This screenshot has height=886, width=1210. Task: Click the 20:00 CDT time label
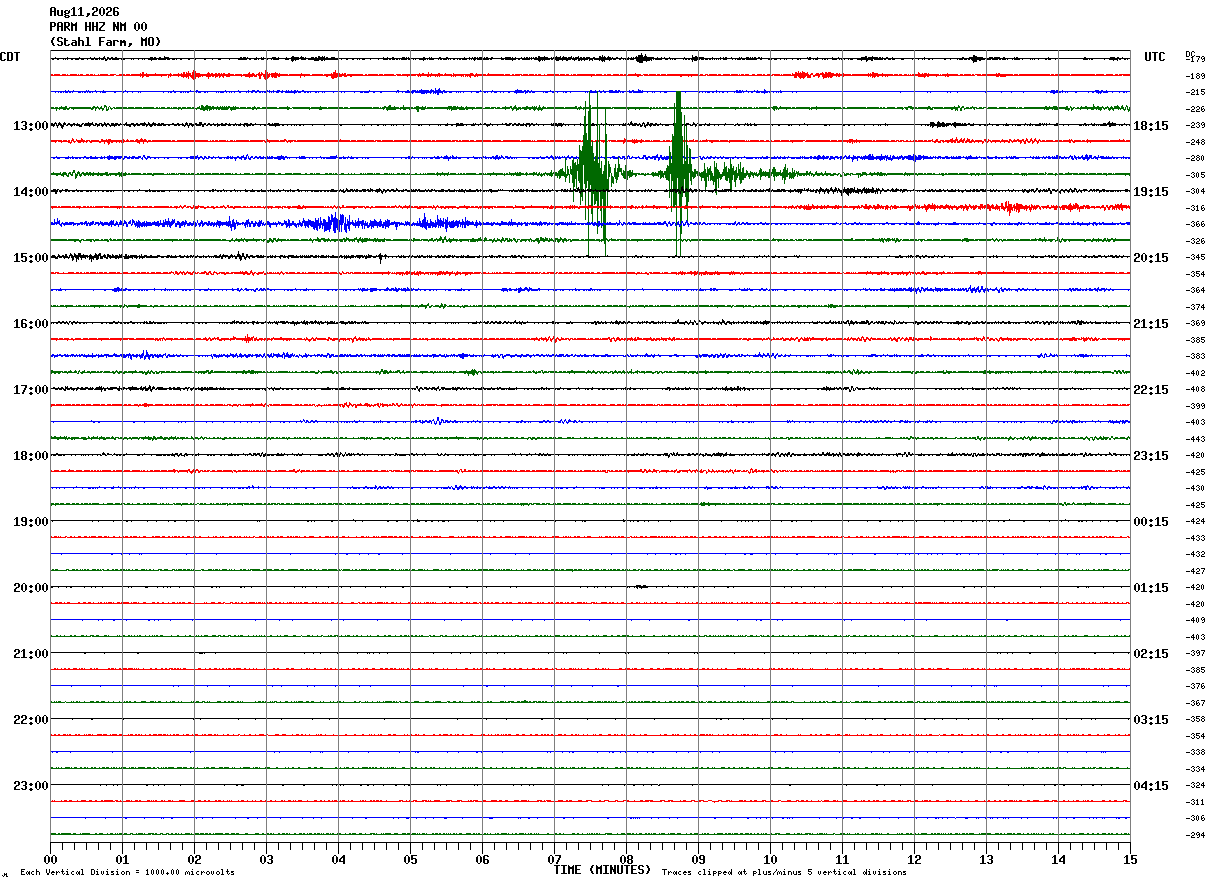tap(30, 587)
